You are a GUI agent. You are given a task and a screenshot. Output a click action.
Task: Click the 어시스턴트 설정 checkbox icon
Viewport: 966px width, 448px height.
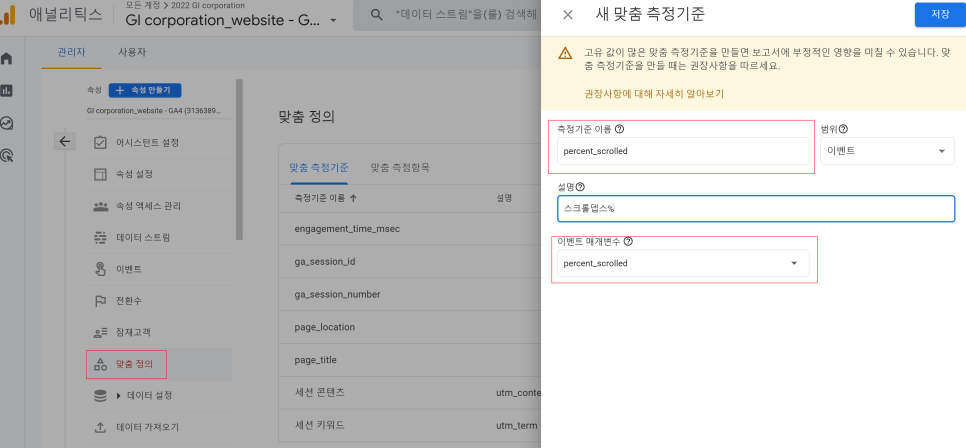[x=100, y=142]
